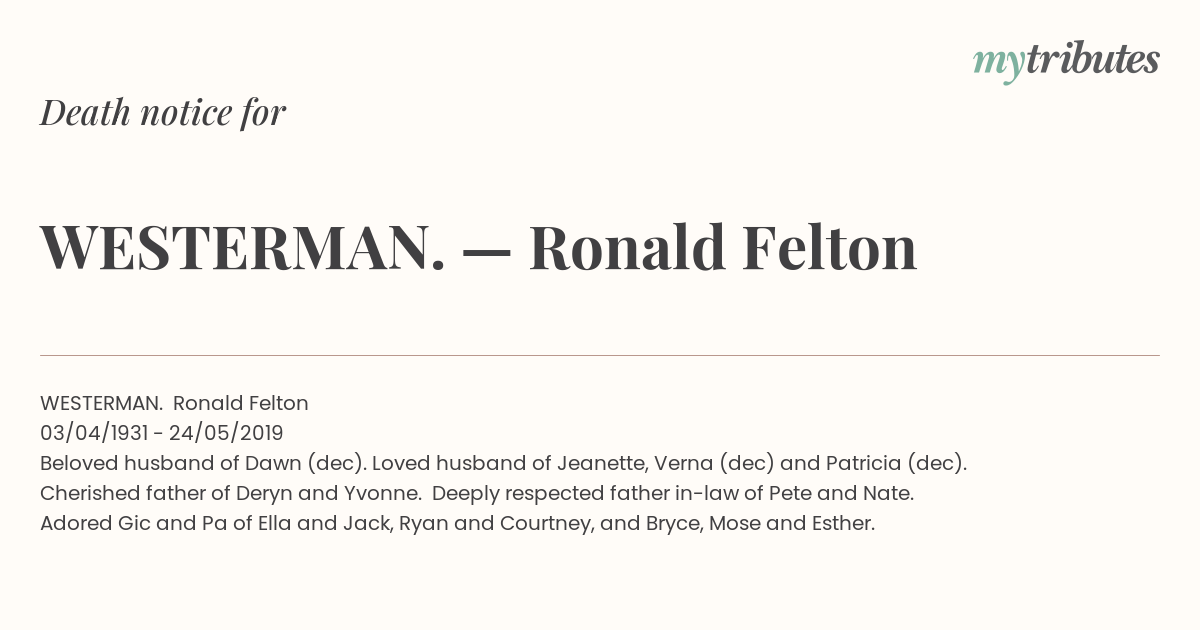Click the horizontal divider line

point(600,355)
